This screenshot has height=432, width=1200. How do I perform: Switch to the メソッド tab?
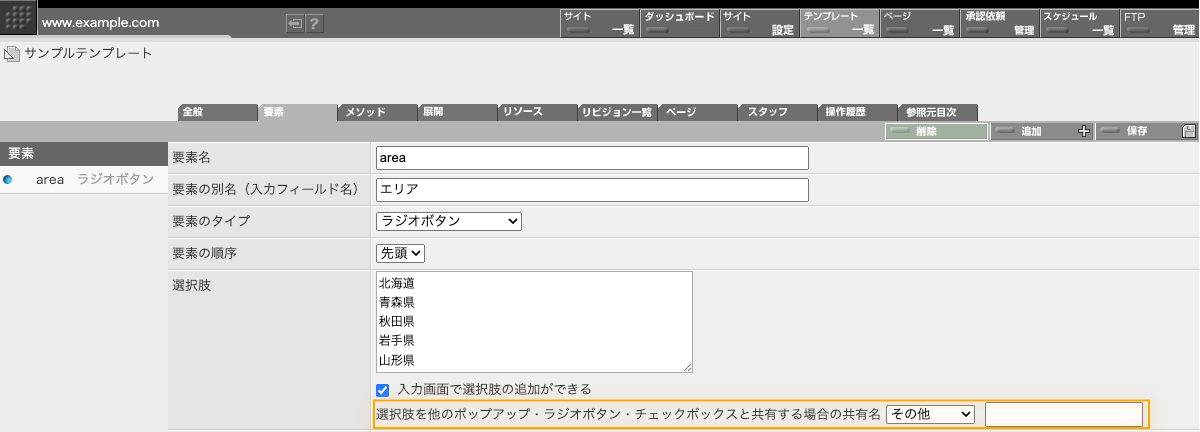pos(377,112)
